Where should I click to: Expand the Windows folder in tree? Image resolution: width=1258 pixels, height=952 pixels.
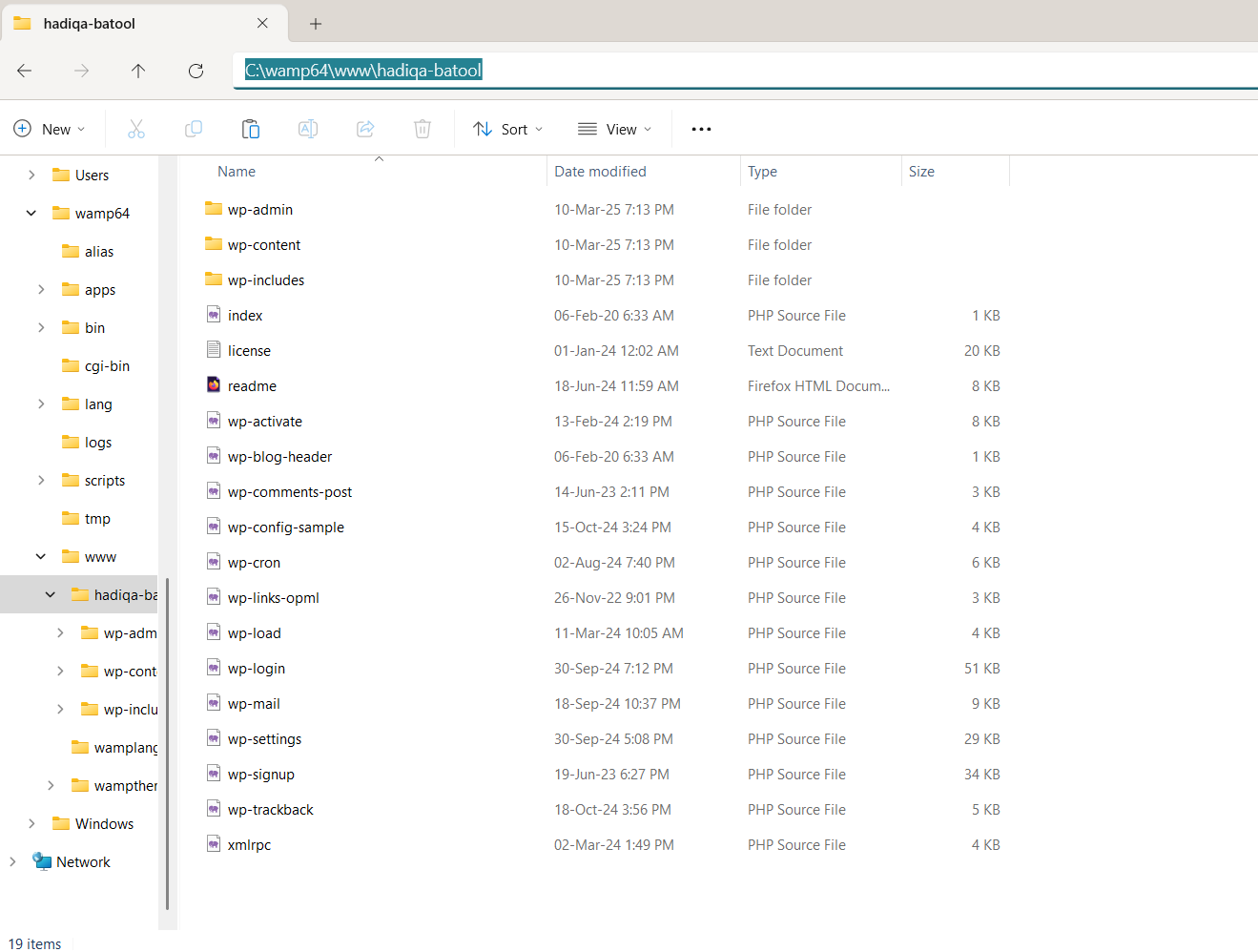click(x=31, y=823)
